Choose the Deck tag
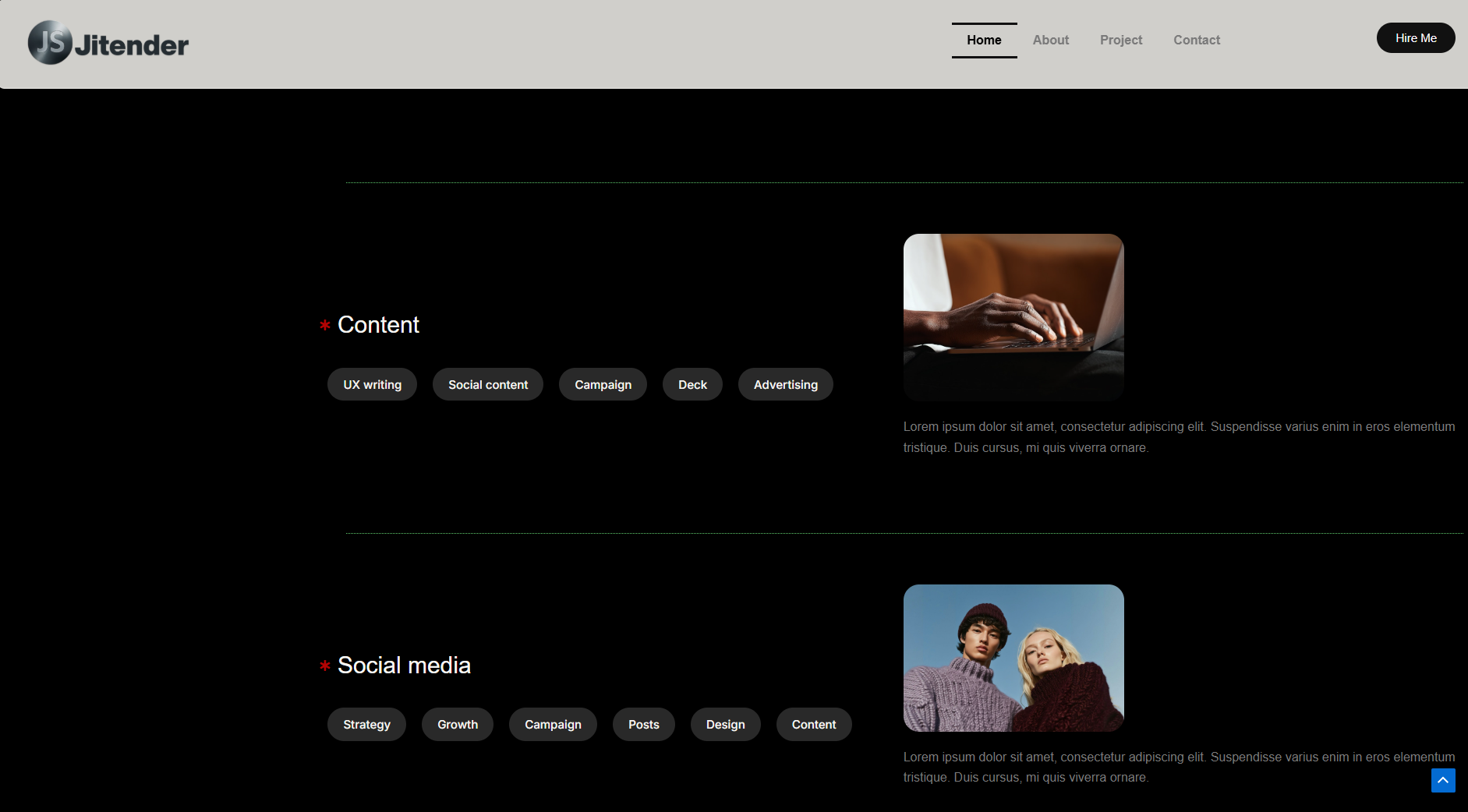Image resolution: width=1468 pixels, height=812 pixels. click(692, 385)
